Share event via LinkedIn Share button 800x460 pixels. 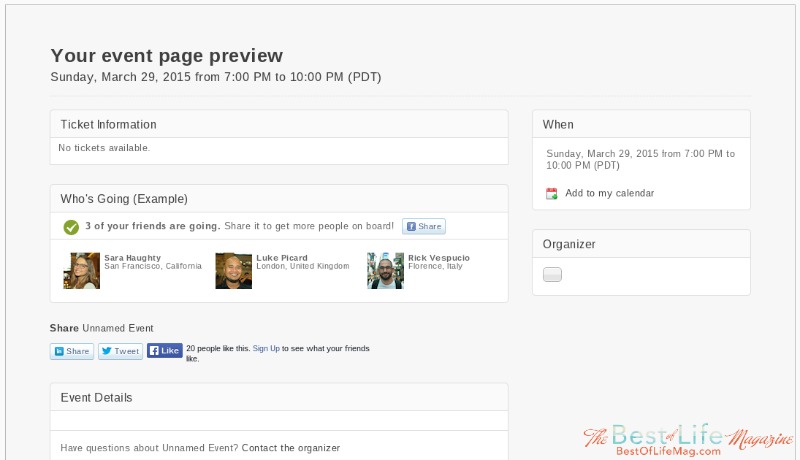tap(72, 351)
